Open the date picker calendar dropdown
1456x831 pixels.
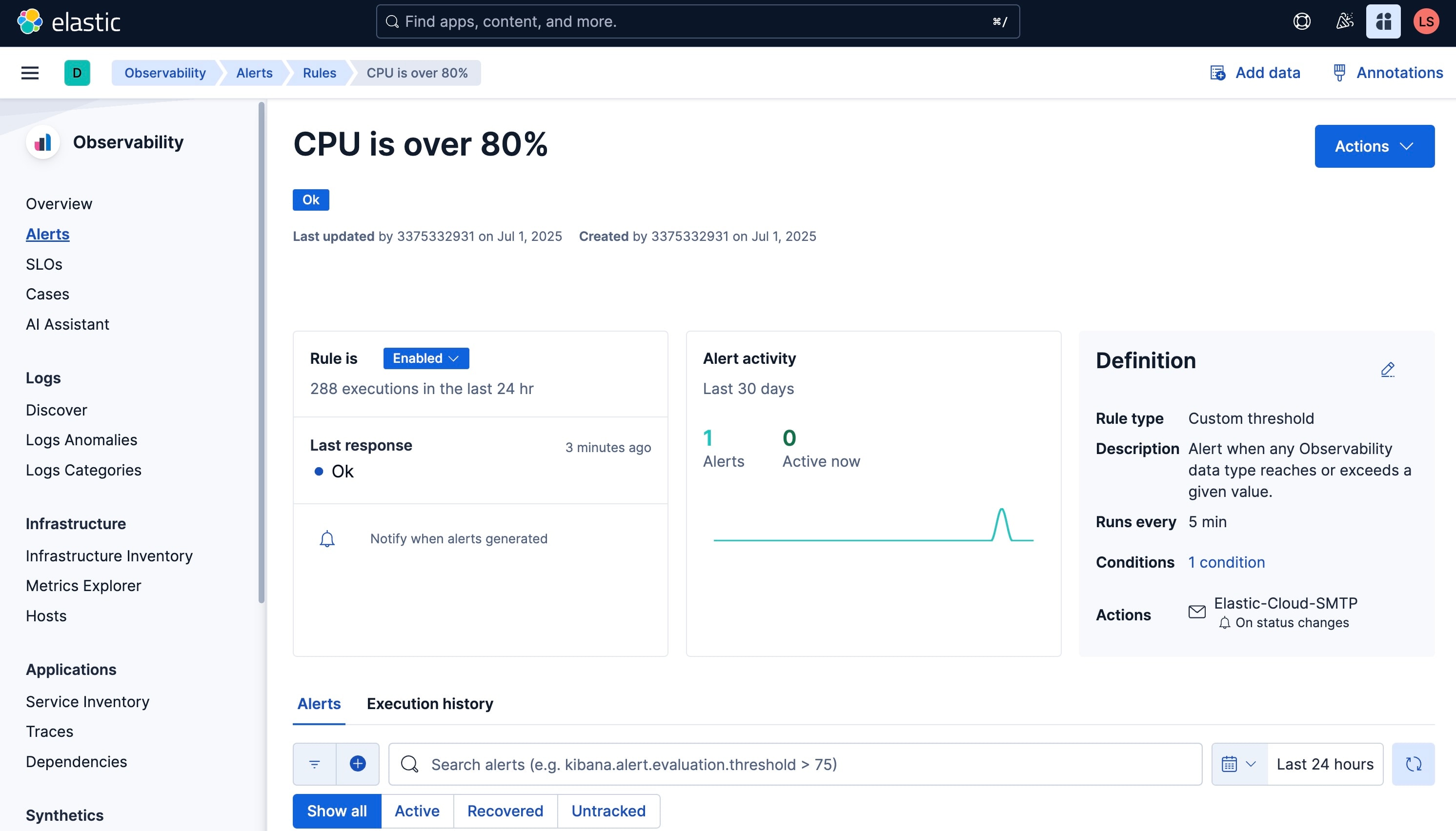[x=1237, y=763]
